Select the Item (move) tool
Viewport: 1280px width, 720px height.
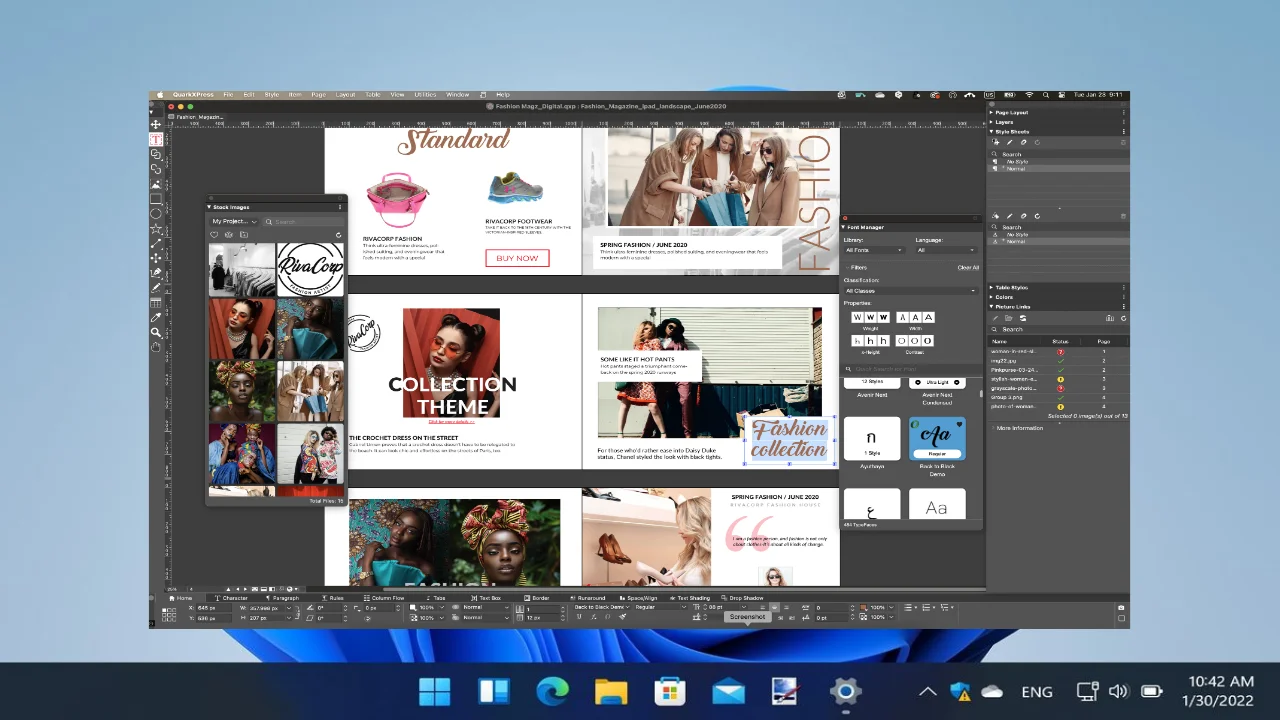click(156, 125)
